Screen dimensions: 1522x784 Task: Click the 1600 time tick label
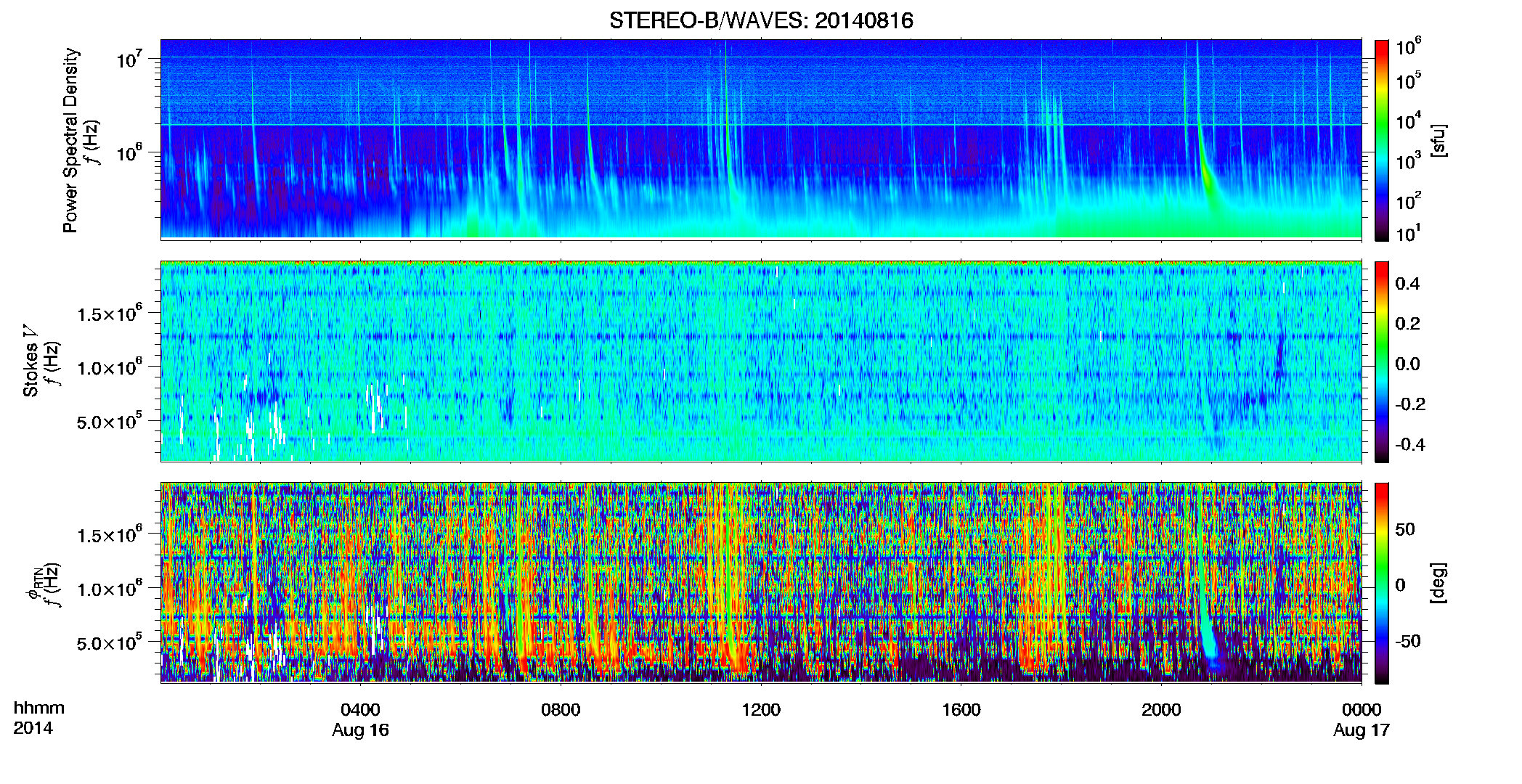[961, 709]
